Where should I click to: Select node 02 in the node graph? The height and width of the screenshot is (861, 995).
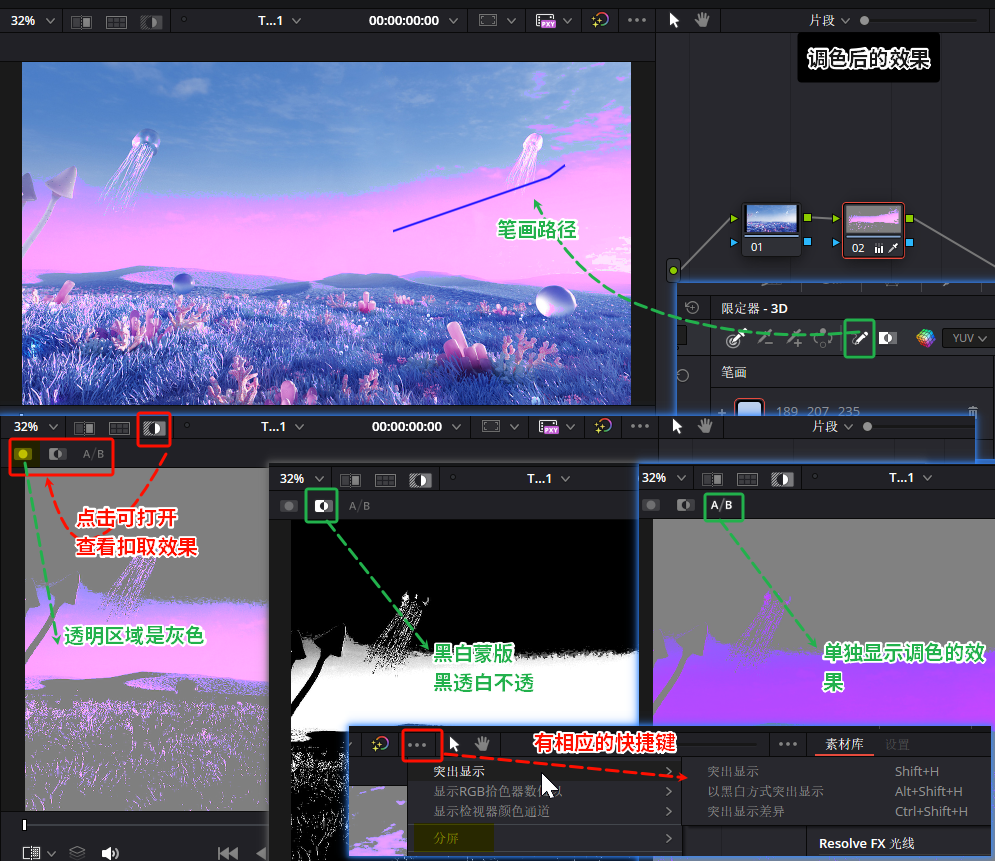873,230
